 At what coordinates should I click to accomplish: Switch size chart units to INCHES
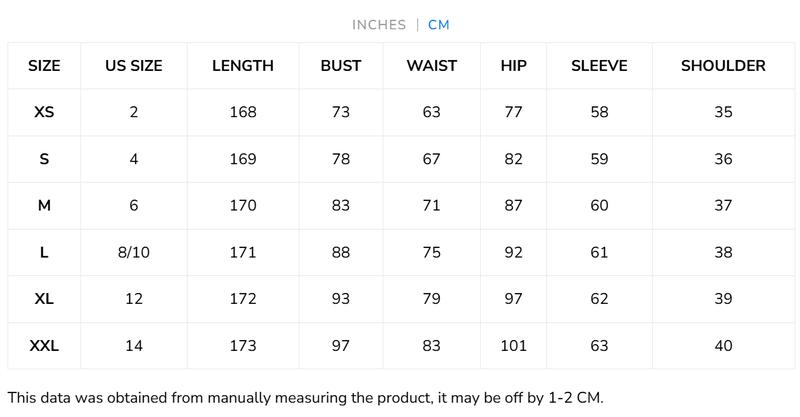tap(379, 25)
